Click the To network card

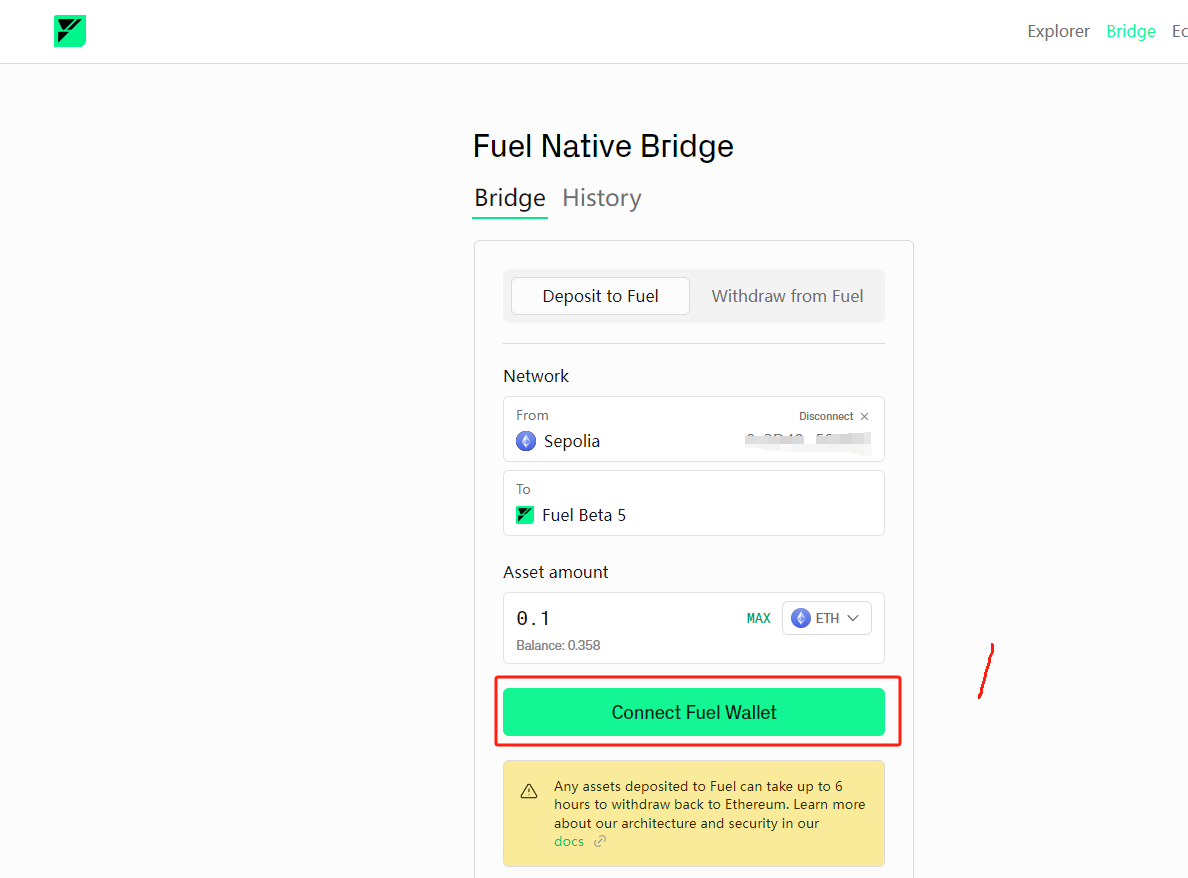(x=694, y=503)
